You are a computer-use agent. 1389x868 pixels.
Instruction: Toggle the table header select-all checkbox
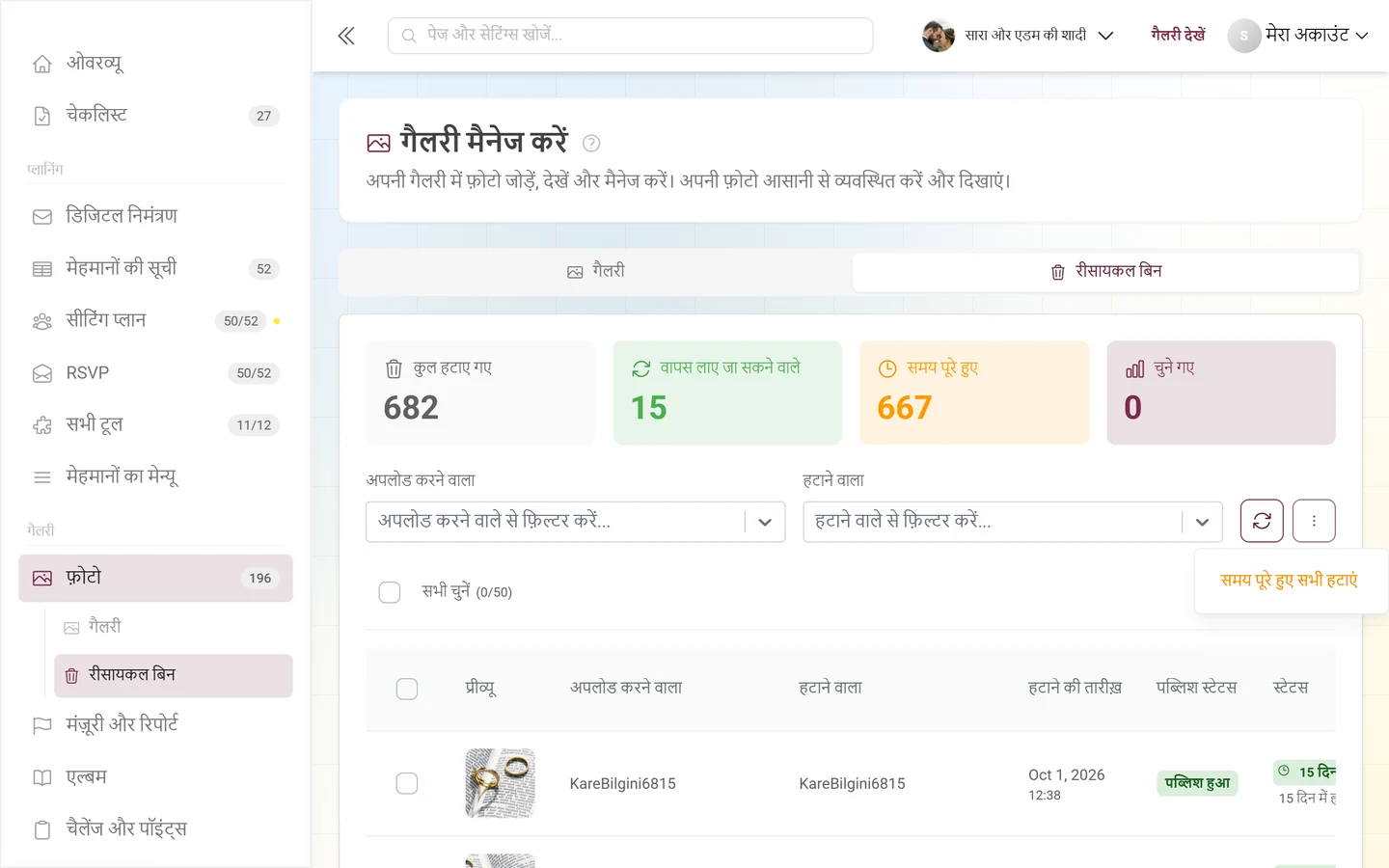tap(407, 689)
